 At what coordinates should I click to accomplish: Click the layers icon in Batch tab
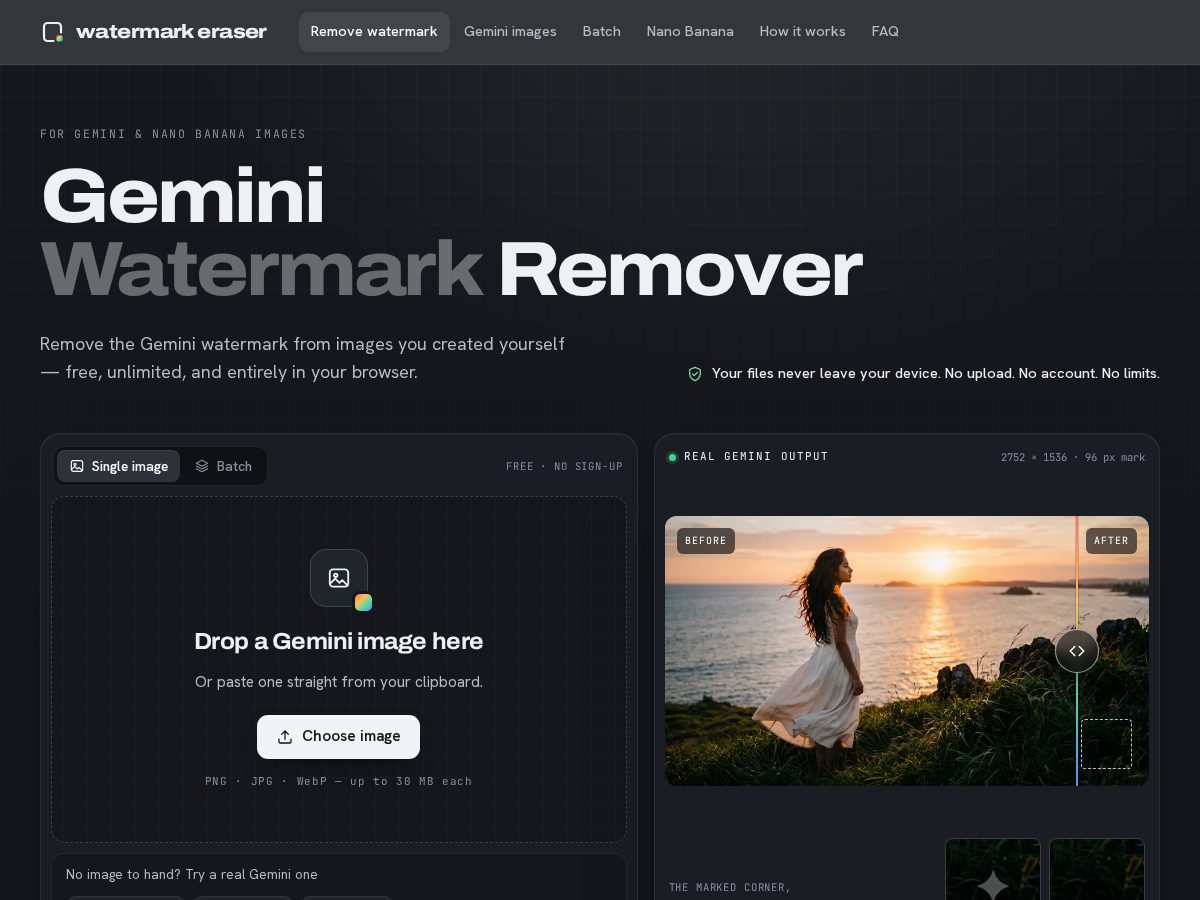point(202,466)
